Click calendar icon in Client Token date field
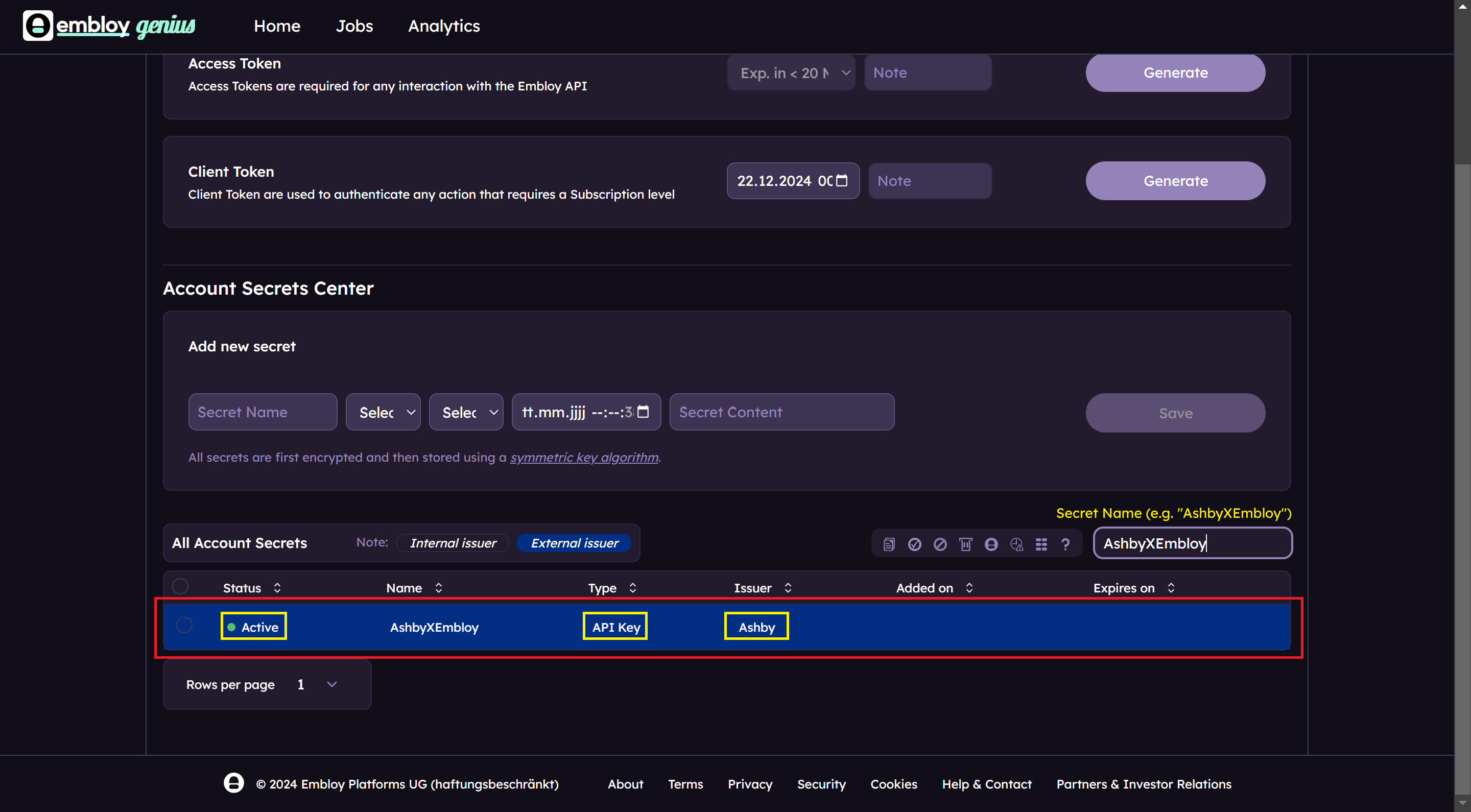Viewport: 1471px width, 812px height. coord(842,180)
